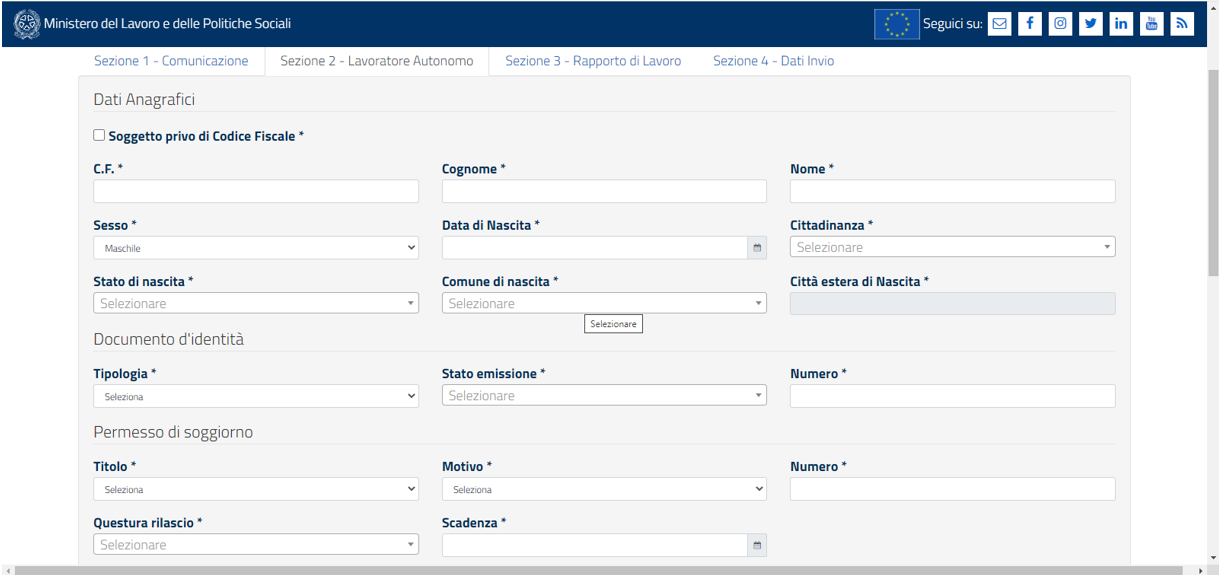Open Sezione 4 - Dati Invio tab
This screenshot has height=575, width=1219.
tap(773, 61)
